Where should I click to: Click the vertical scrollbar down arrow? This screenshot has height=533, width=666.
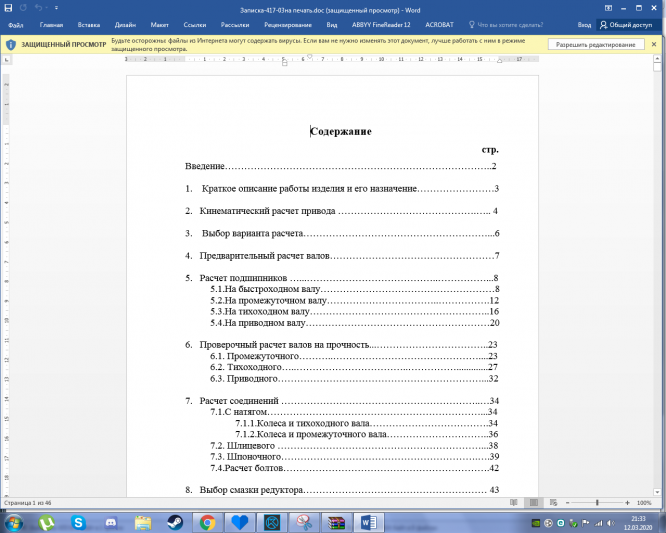point(657,492)
